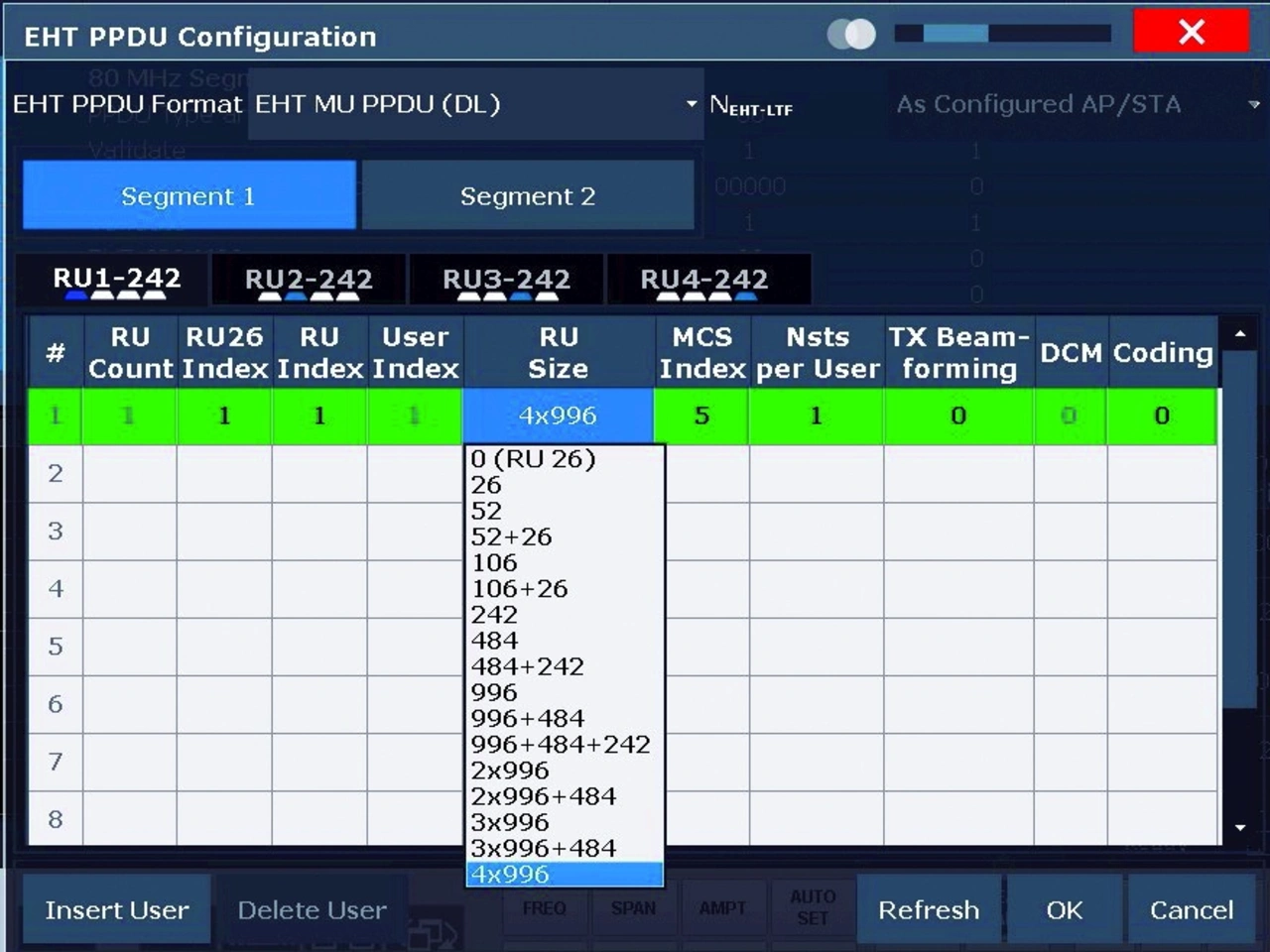Confirm the configuration with OK

[x=1064, y=909]
